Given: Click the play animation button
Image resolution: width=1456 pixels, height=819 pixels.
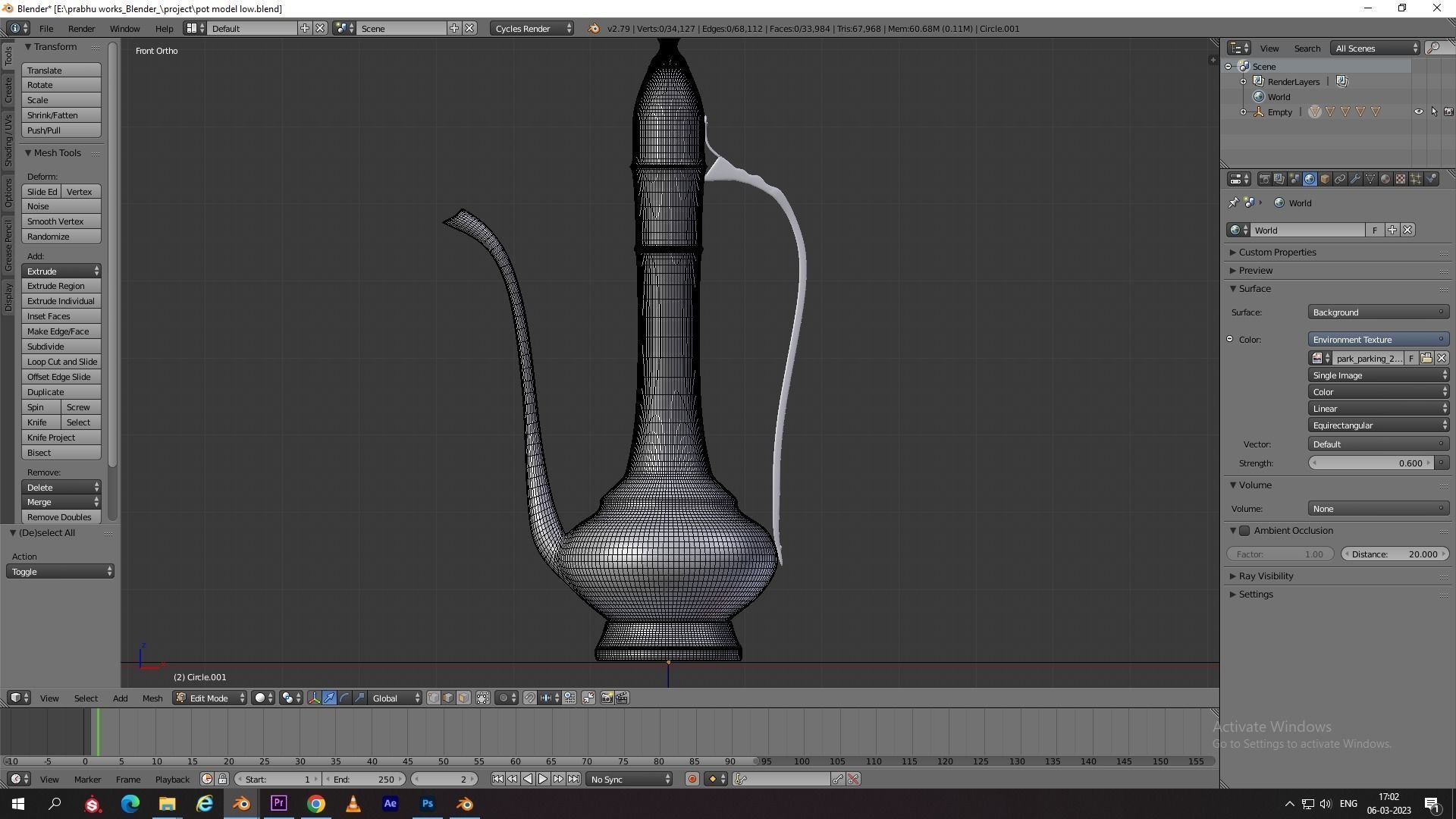Looking at the screenshot, I should click(543, 779).
